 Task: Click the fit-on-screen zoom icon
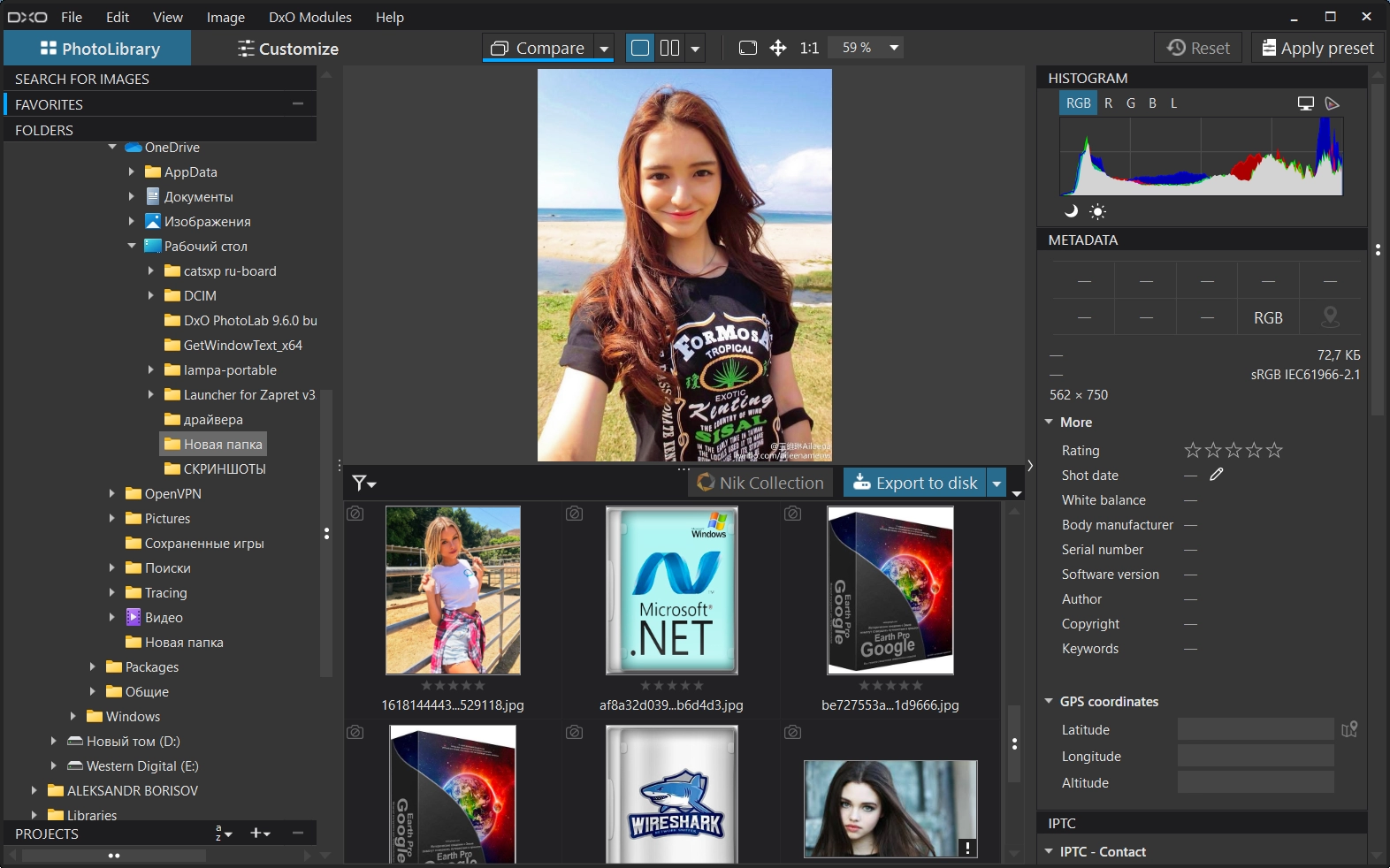point(748,48)
